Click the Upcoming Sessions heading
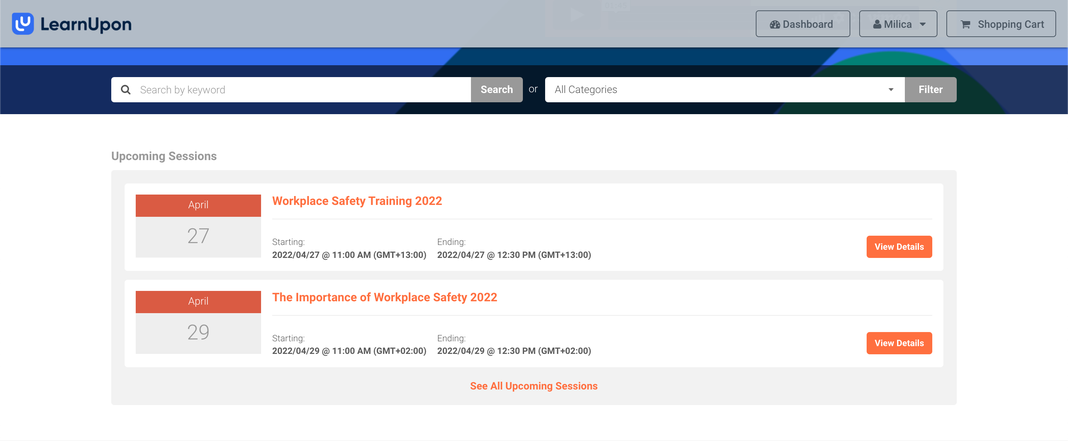Viewport: 1068px width, 441px height. coord(163,156)
